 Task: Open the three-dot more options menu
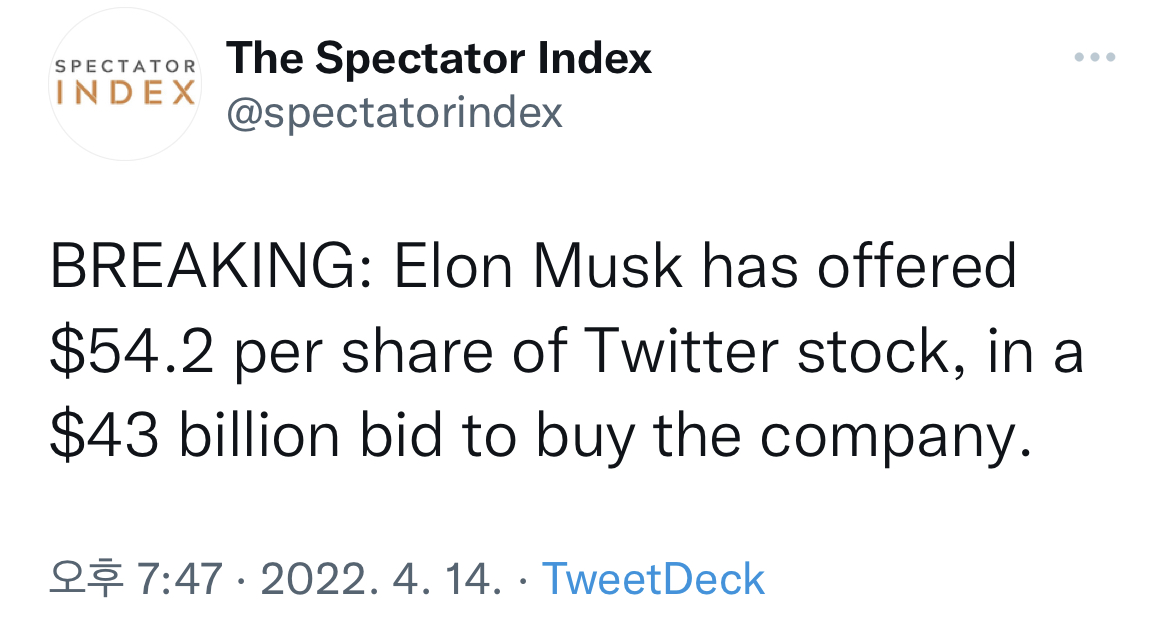tap(1095, 57)
